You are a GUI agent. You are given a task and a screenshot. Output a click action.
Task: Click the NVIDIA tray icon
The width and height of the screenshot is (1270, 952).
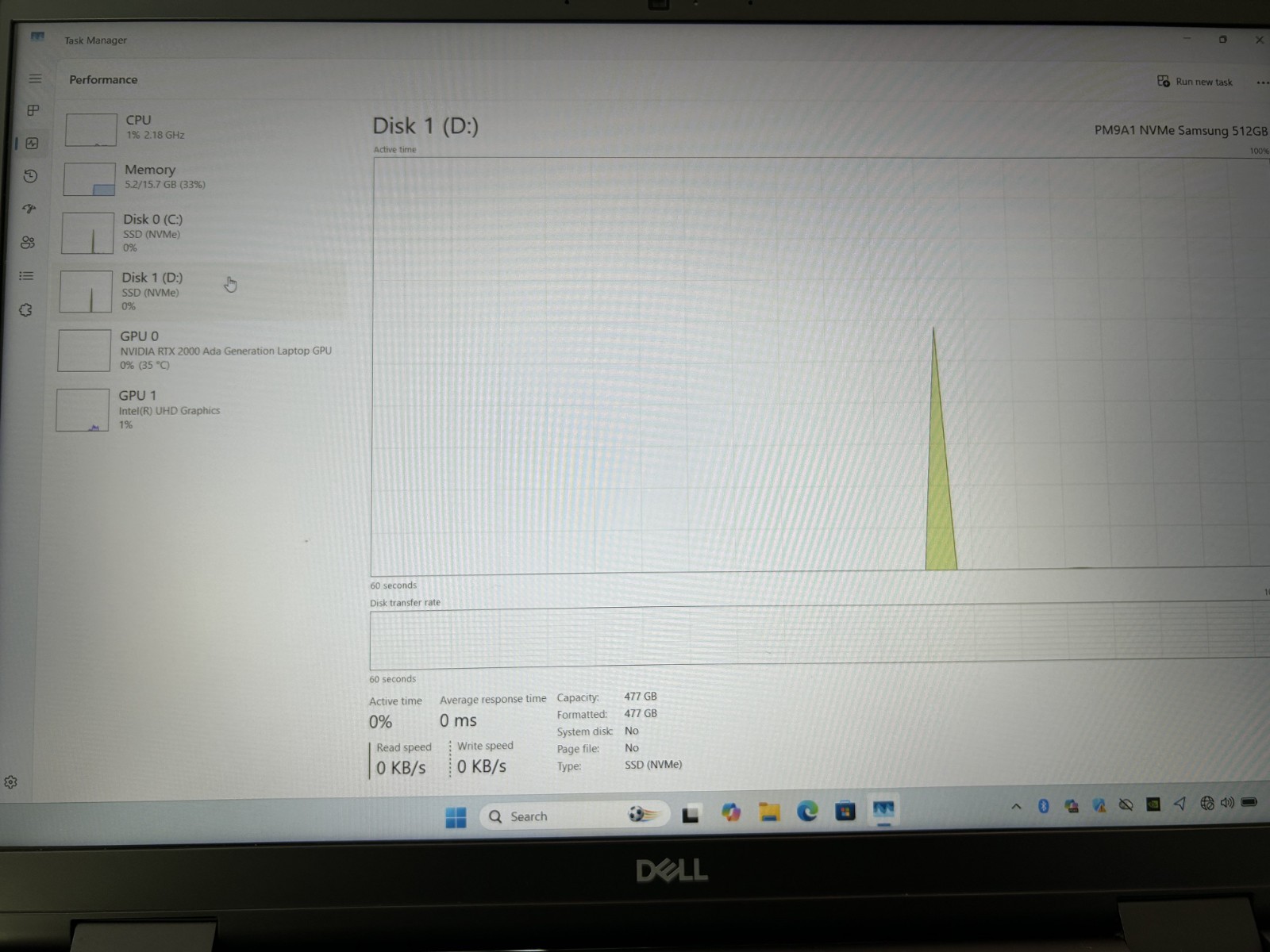pyautogui.click(x=1153, y=804)
